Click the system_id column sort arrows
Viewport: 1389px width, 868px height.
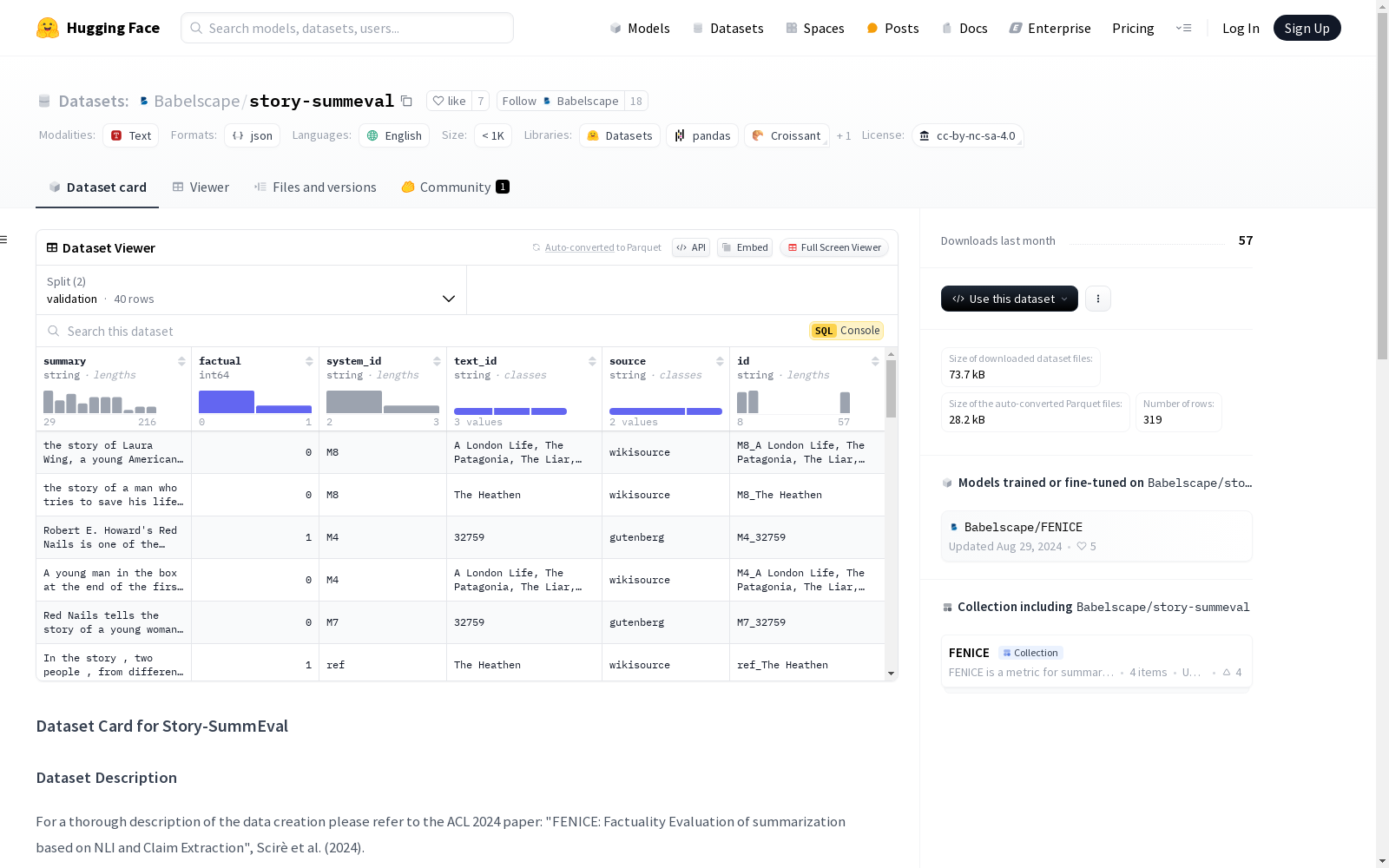point(437,361)
